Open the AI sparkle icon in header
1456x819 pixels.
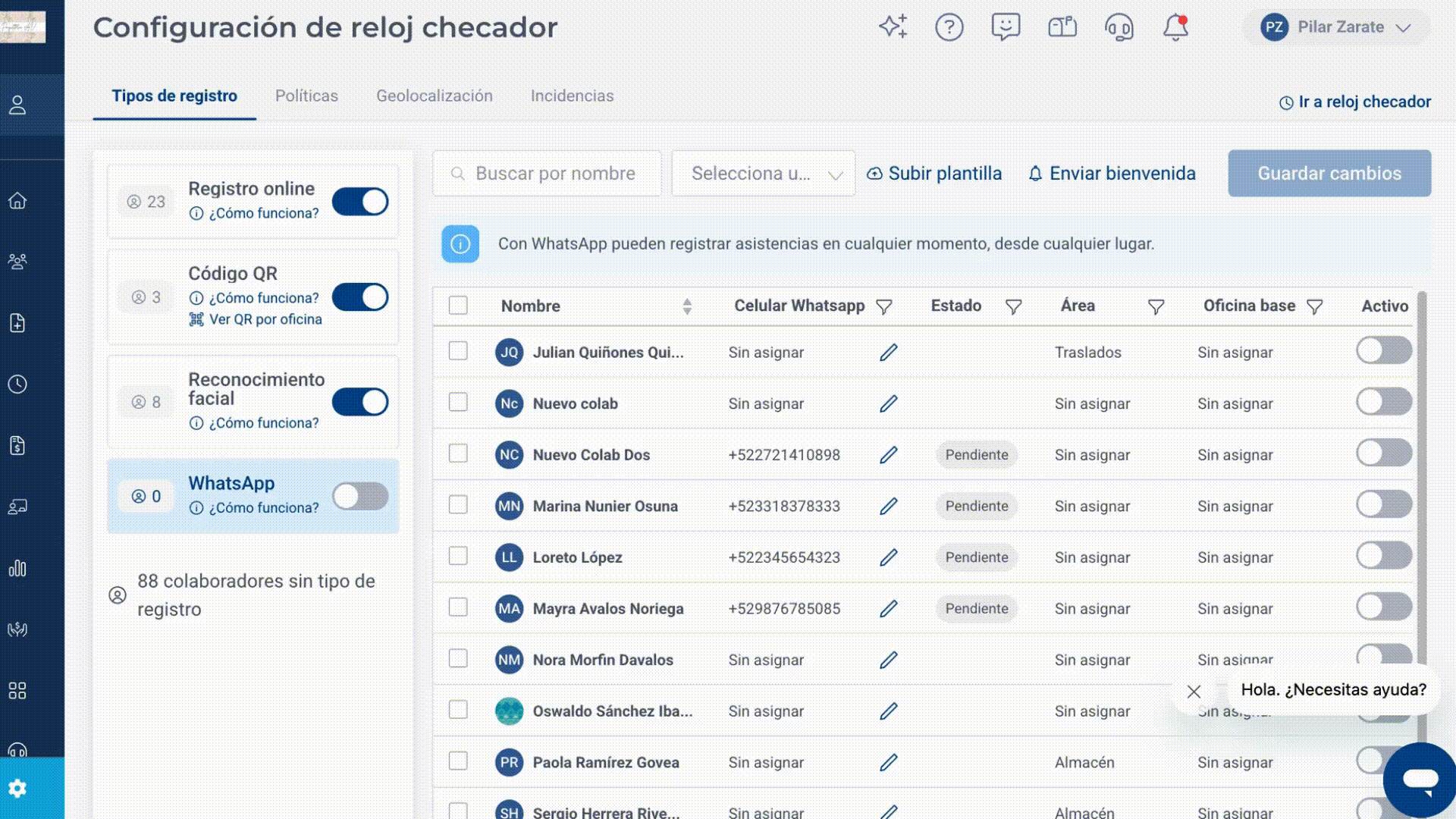tap(893, 27)
